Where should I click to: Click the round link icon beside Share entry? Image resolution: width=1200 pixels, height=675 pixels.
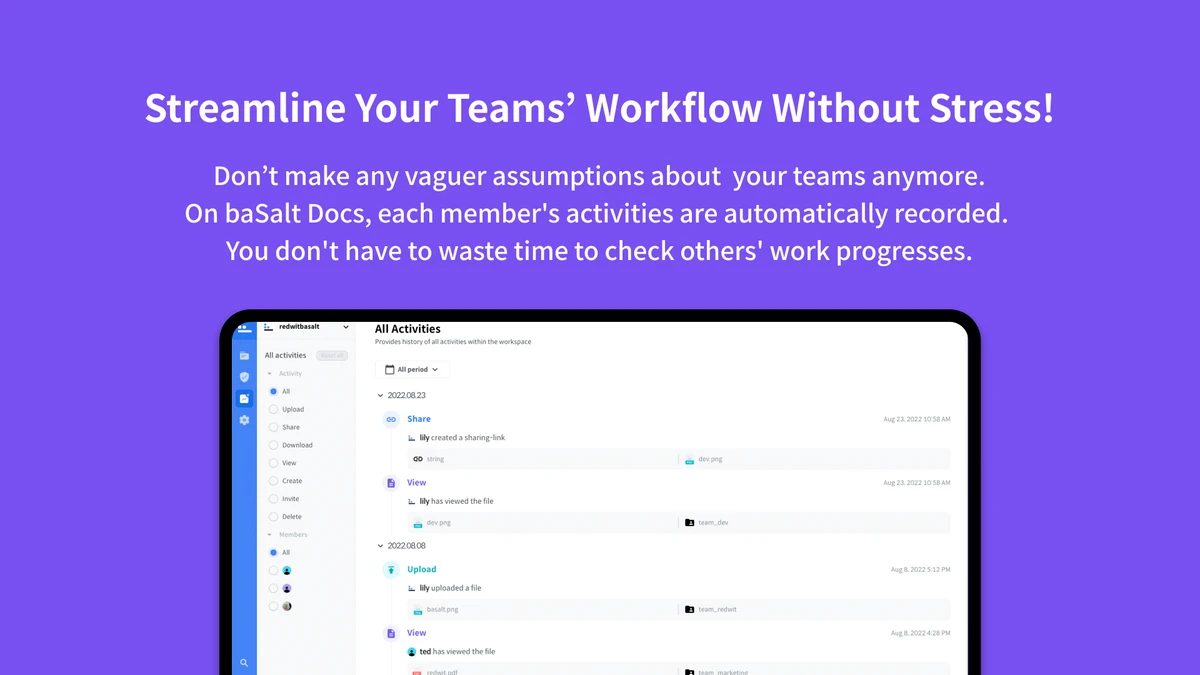tap(391, 420)
